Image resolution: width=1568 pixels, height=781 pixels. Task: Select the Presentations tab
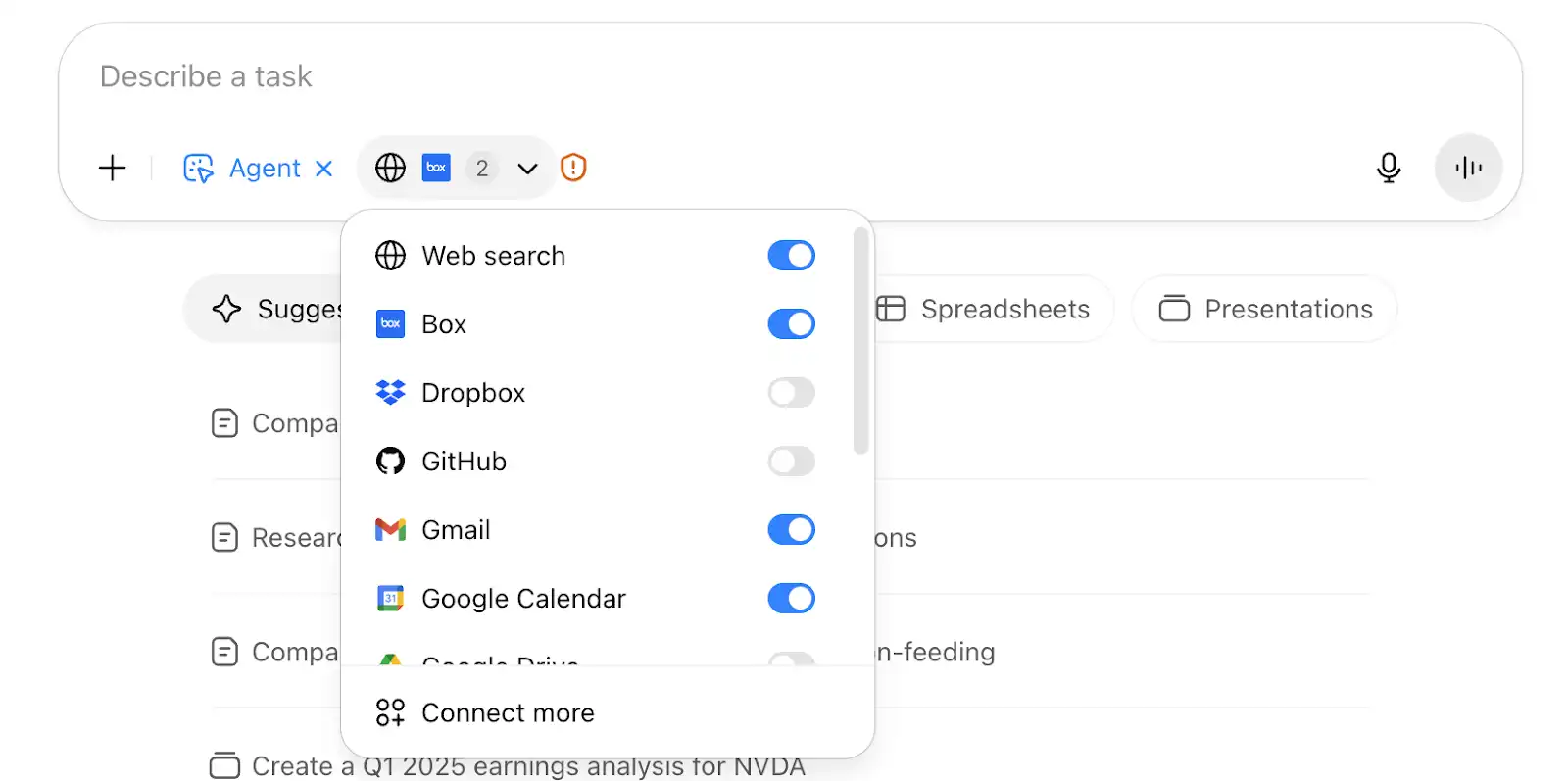[1264, 309]
